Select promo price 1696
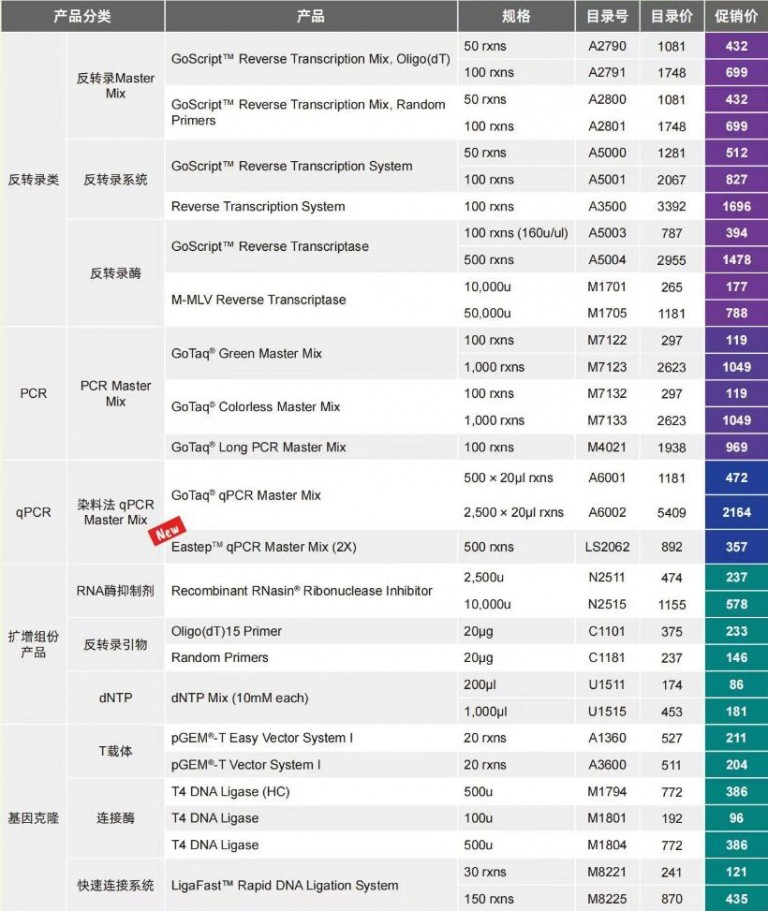This screenshot has width=768, height=911. tap(737, 206)
